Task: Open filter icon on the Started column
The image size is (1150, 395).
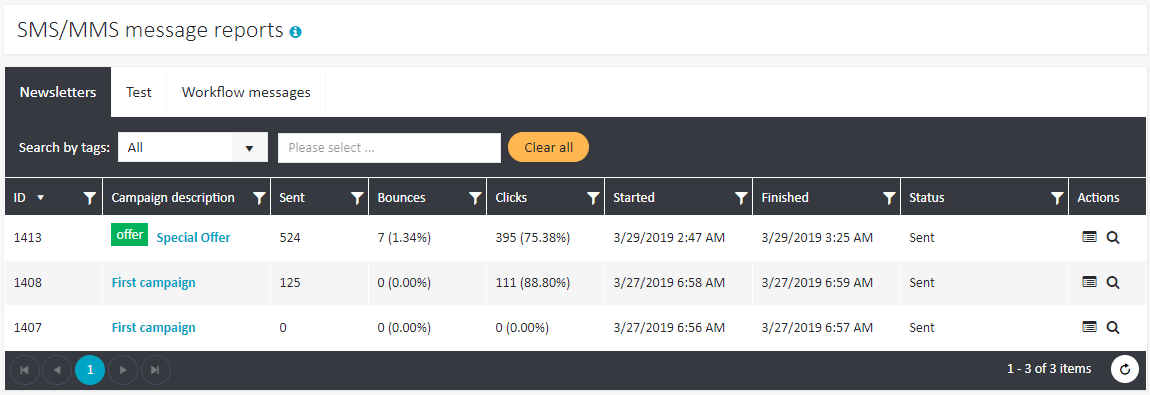Action: (x=741, y=198)
